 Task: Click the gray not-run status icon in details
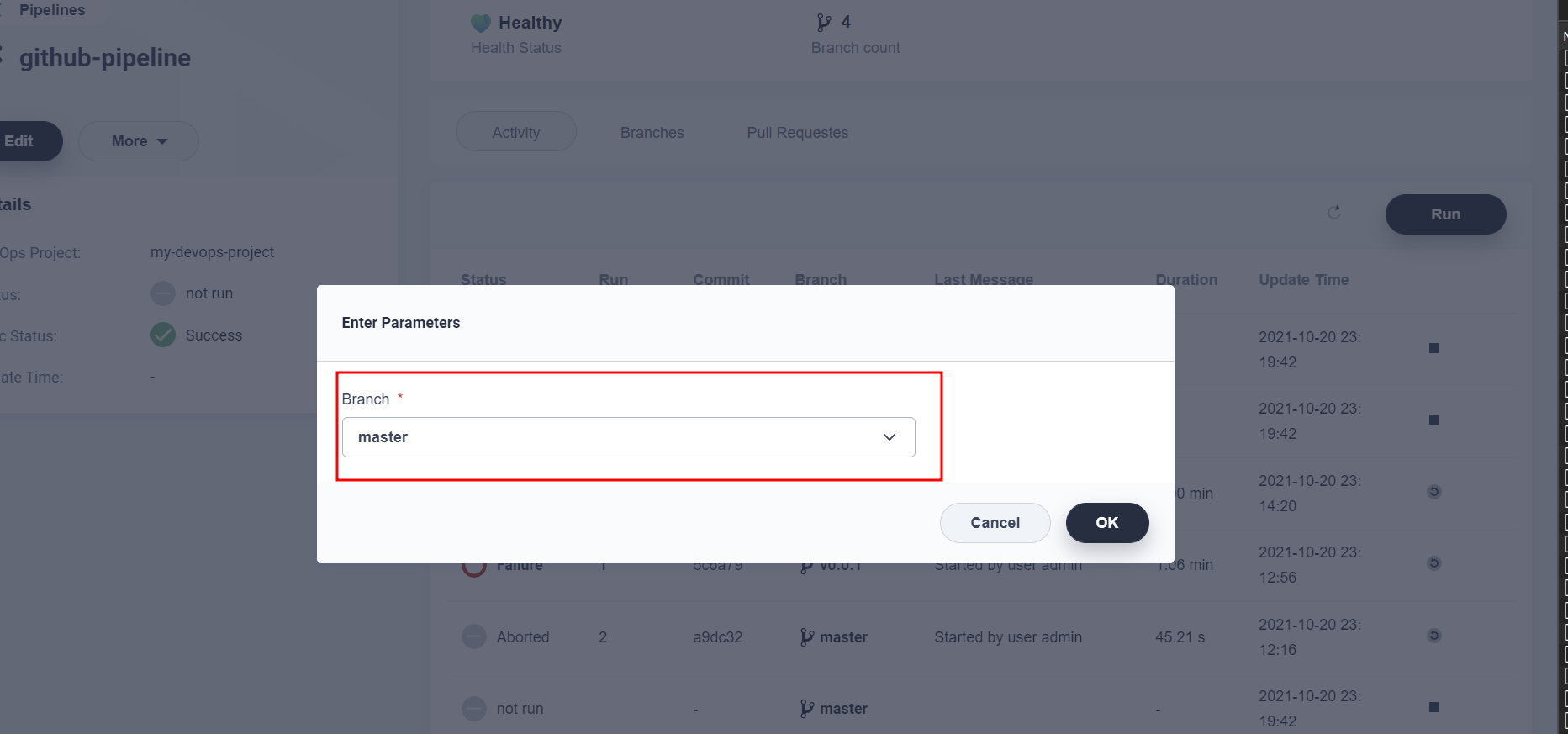(x=162, y=293)
